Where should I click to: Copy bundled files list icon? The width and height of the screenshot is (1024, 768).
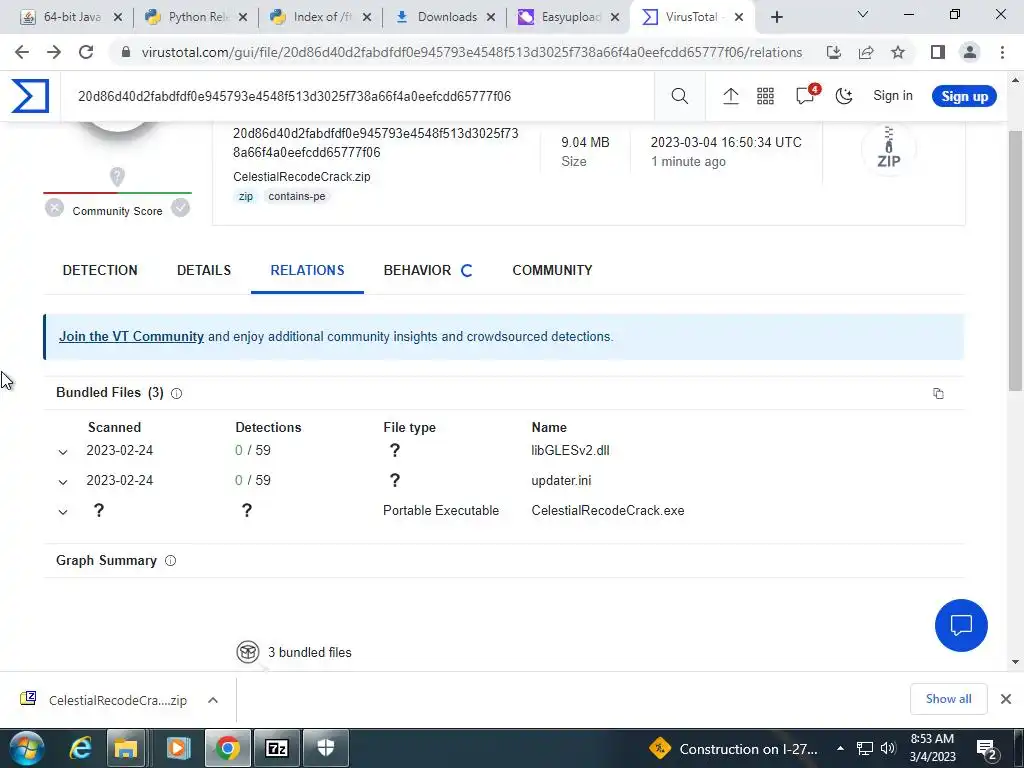click(938, 393)
